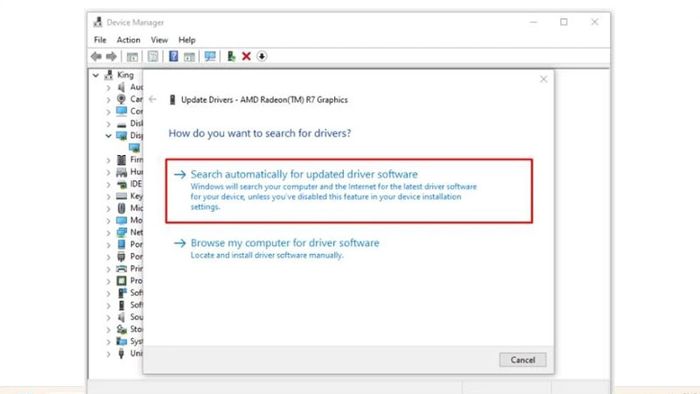Choose Browse my computer for driver software
The image size is (700, 394).
pyautogui.click(x=285, y=243)
